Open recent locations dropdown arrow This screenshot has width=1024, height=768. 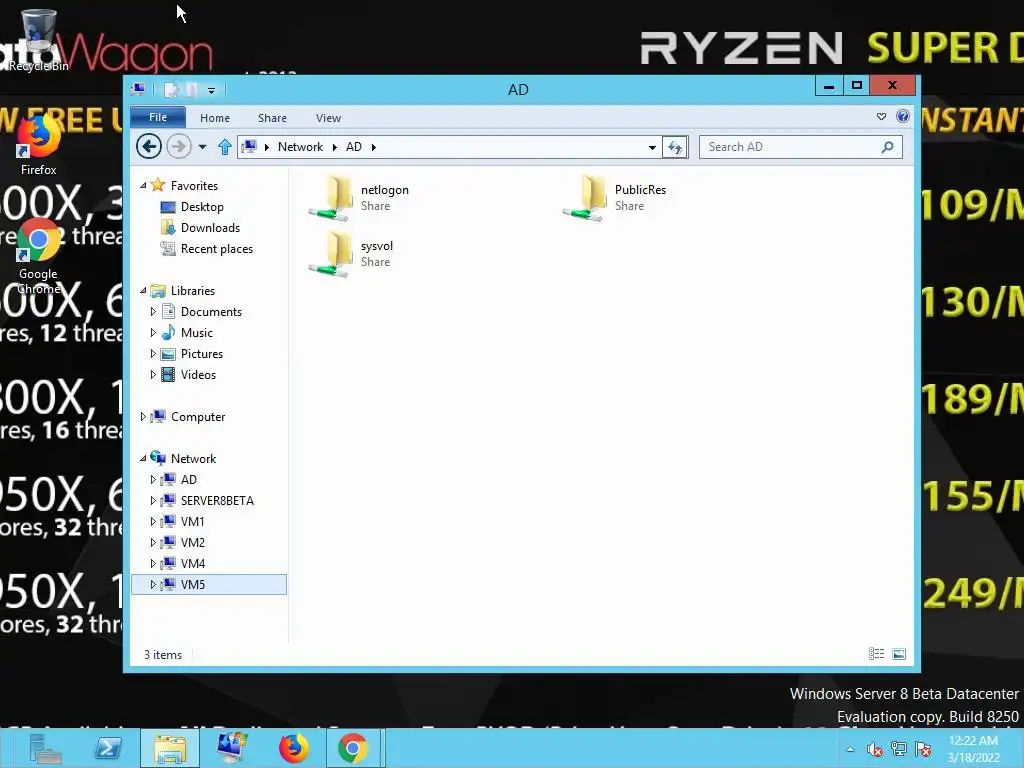(x=202, y=147)
